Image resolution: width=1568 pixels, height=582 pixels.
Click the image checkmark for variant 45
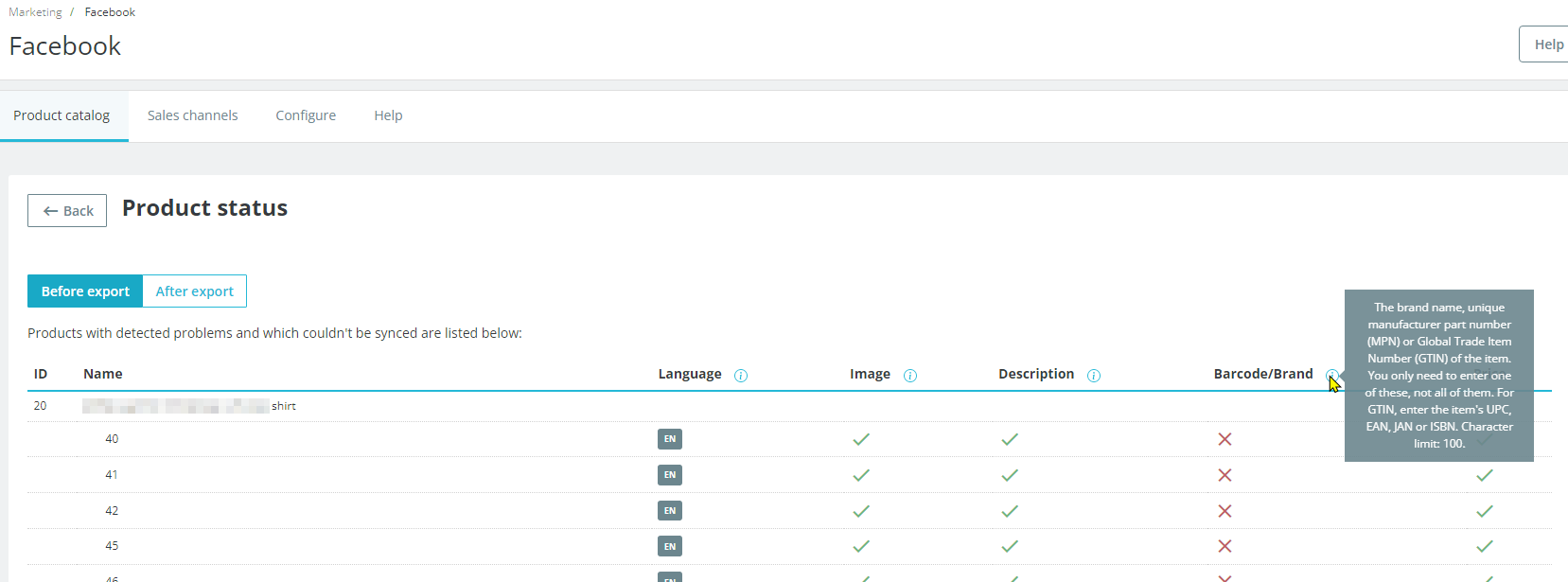coord(861,546)
